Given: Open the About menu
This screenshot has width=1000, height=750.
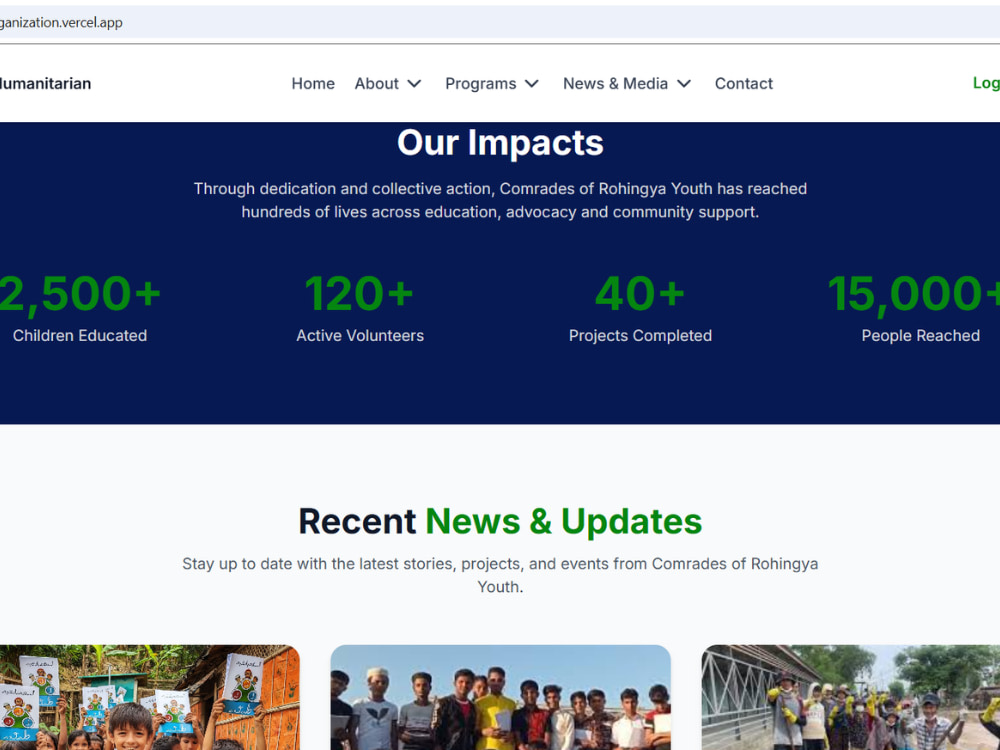Looking at the screenshot, I should pyautogui.click(x=376, y=84).
